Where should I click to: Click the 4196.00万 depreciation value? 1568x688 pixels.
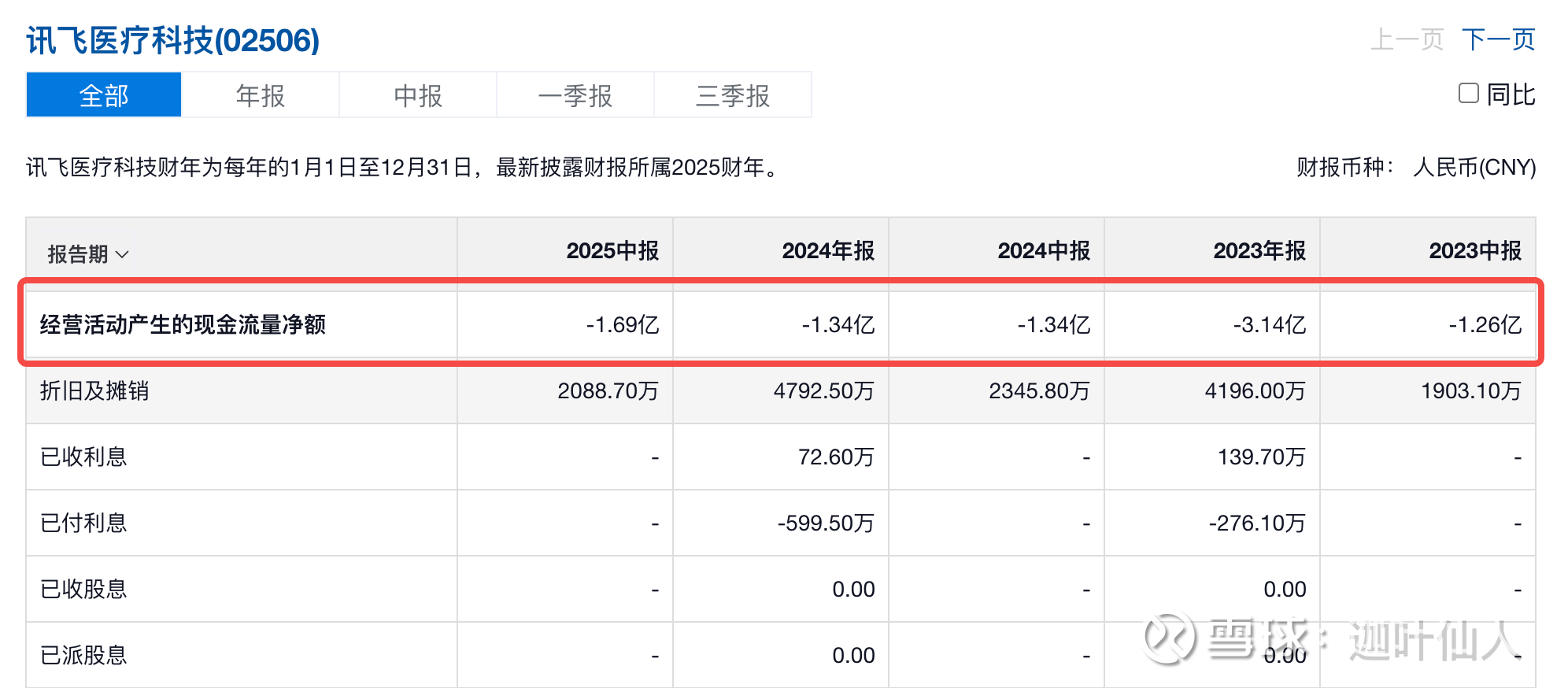click(x=1256, y=390)
